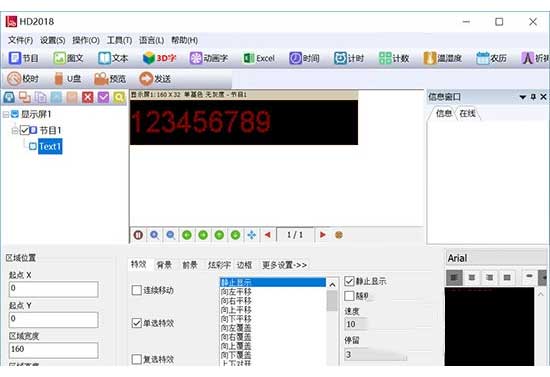Viewport: 550px width, 377px height.
Task: Toggle the 单选特效 checkbox
Action: (136, 323)
